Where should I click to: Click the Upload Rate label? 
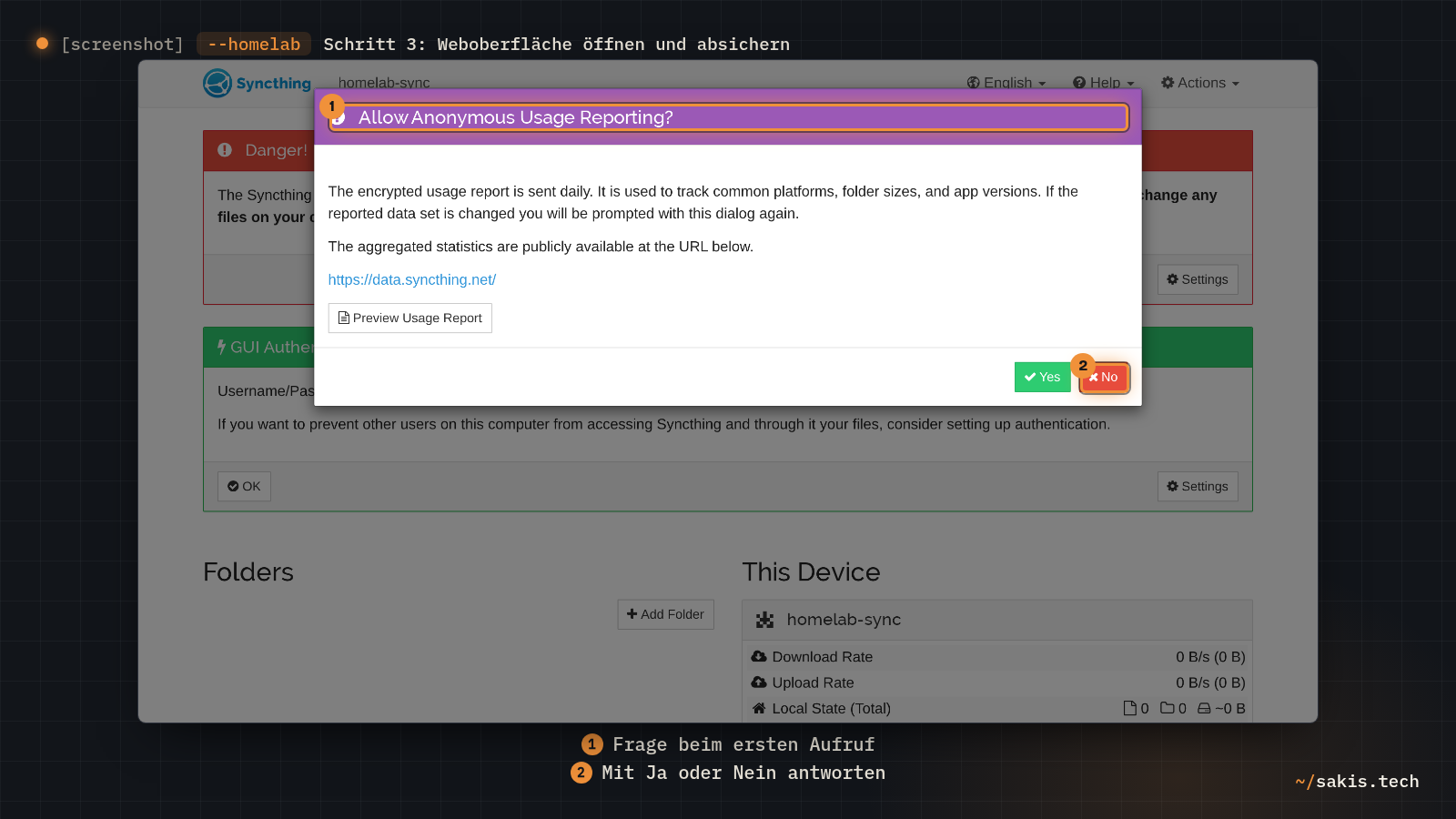click(814, 682)
